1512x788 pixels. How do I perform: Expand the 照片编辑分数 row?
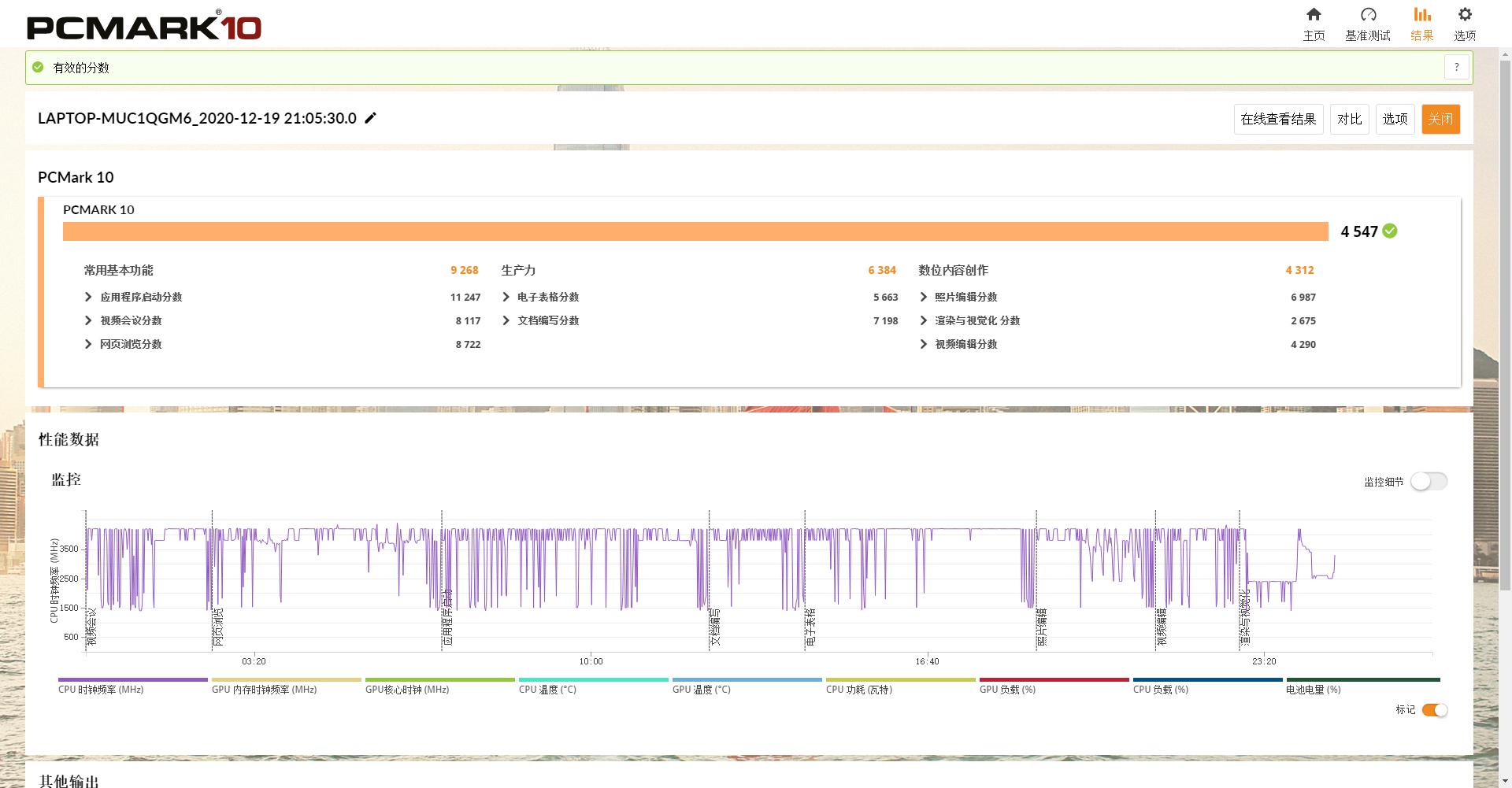click(x=923, y=297)
